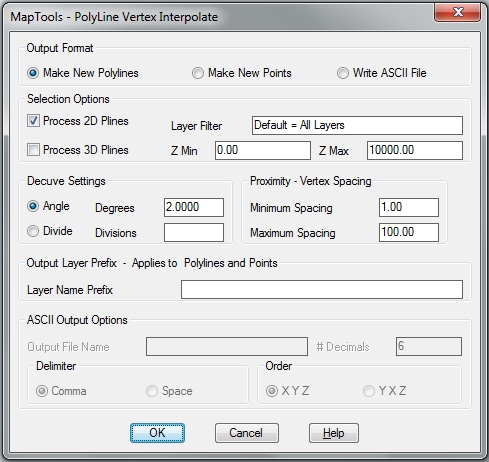Click the Z Max label

click(x=334, y=151)
